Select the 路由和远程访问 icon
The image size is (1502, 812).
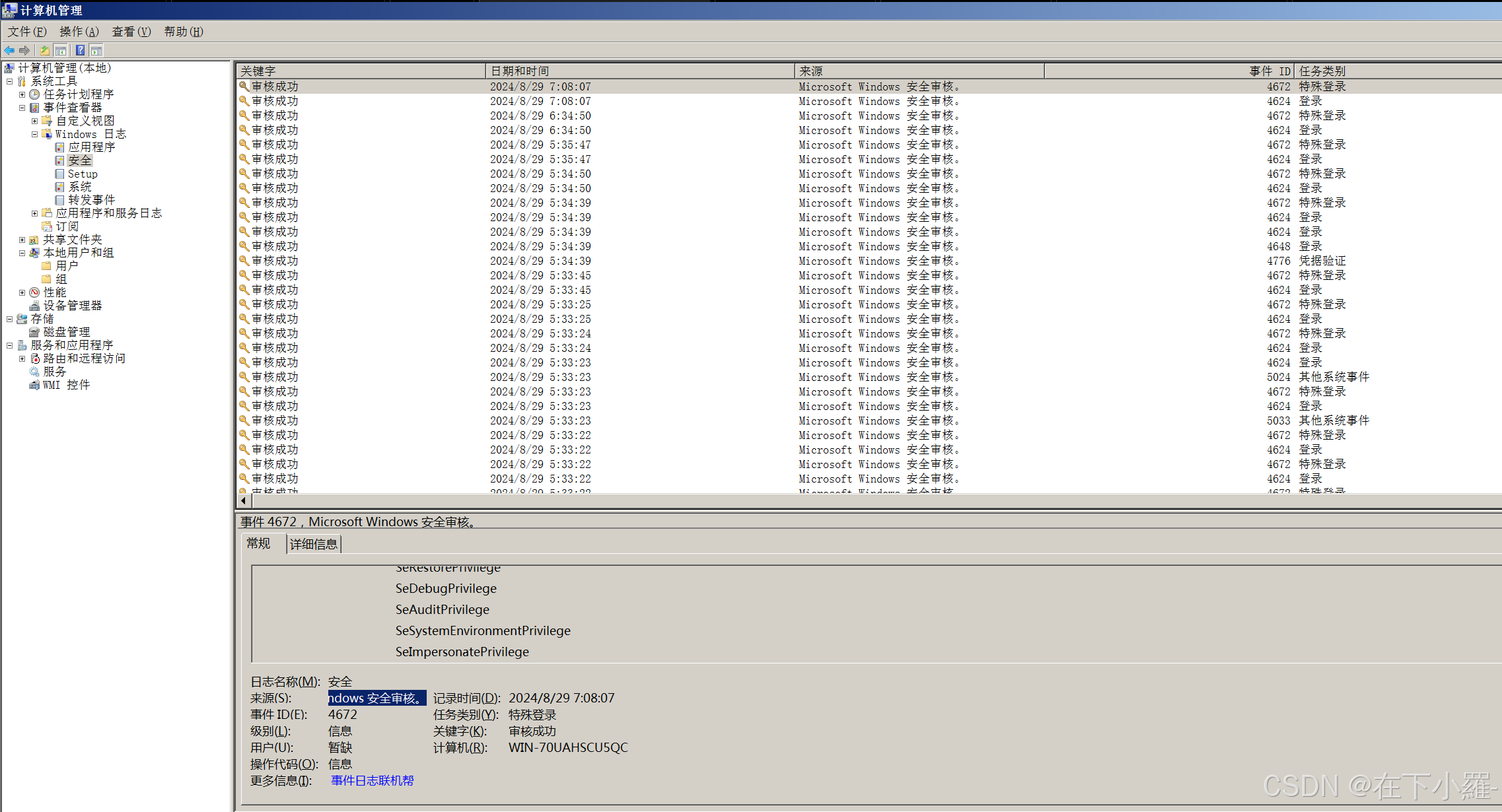[x=34, y=358]
